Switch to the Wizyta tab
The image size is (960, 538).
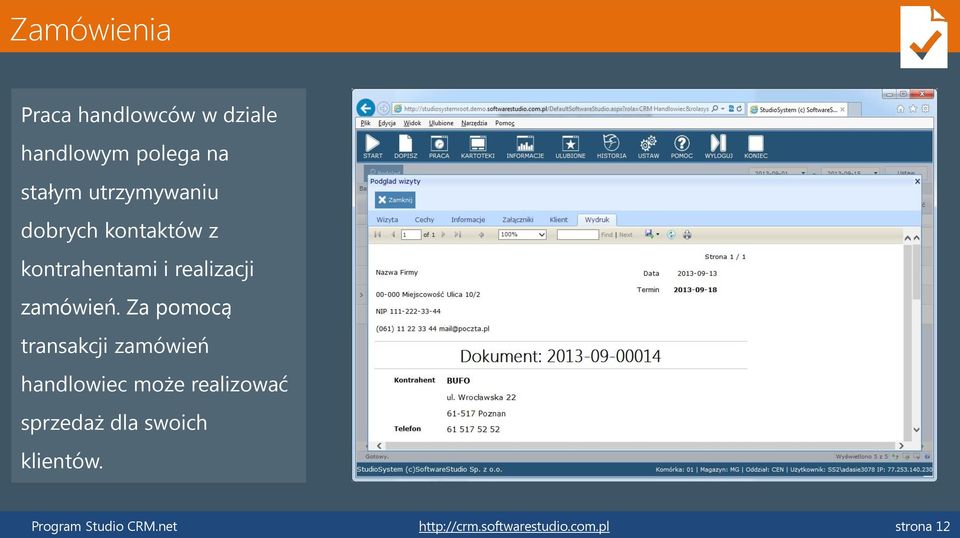tap(387, 220)
